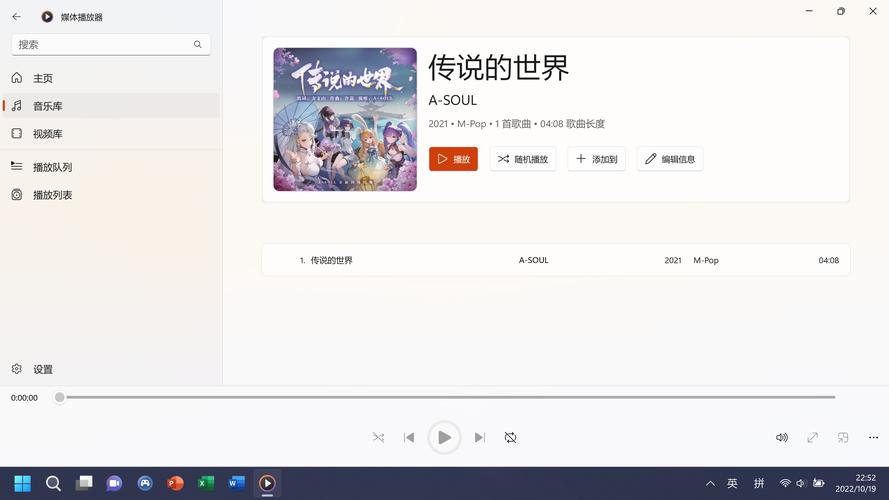Click the seek bar thumb
This screenshot has width=889, height=500.
pyautogui.click(x=60, y=397)
